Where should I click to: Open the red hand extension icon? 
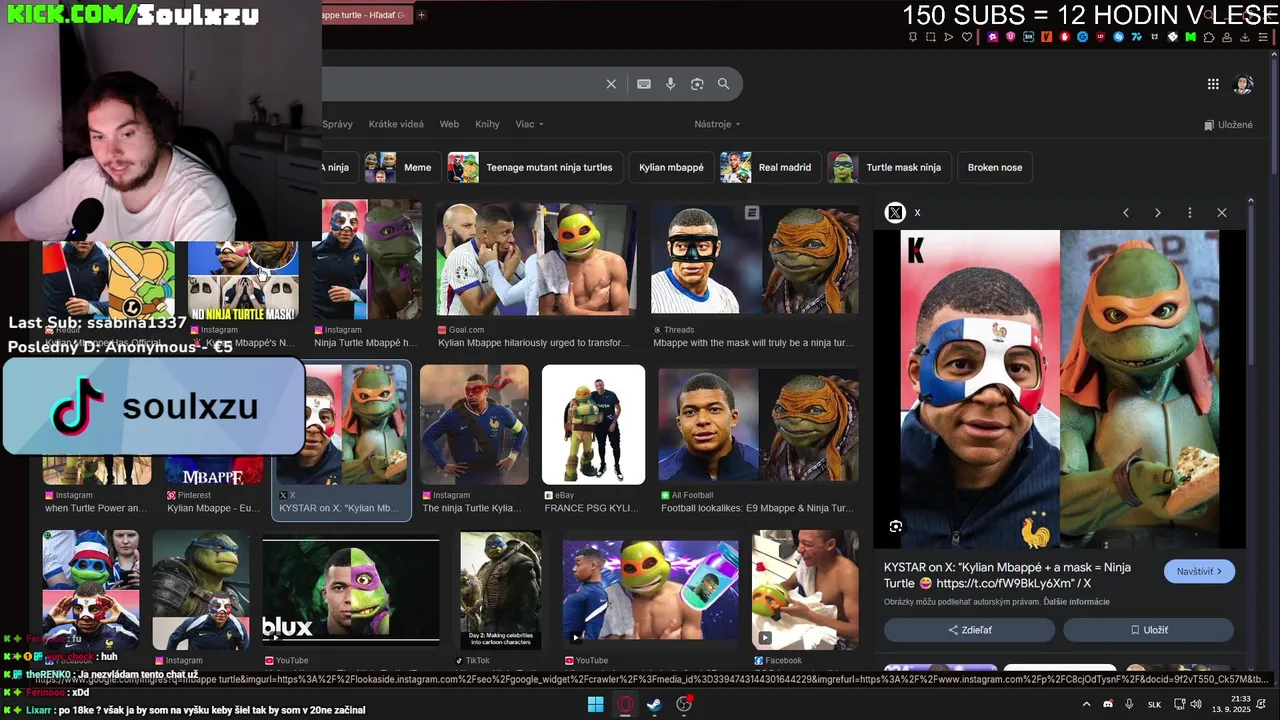(1064, 37)
